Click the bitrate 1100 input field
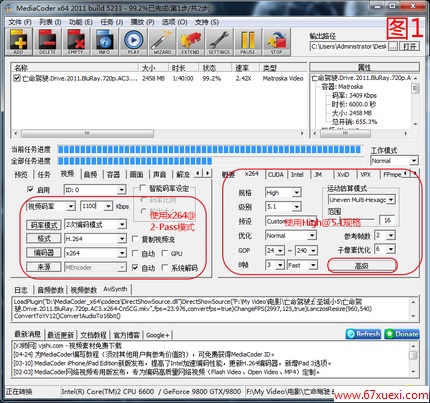This screenshot has width=430, height=403. coord(92,206)
